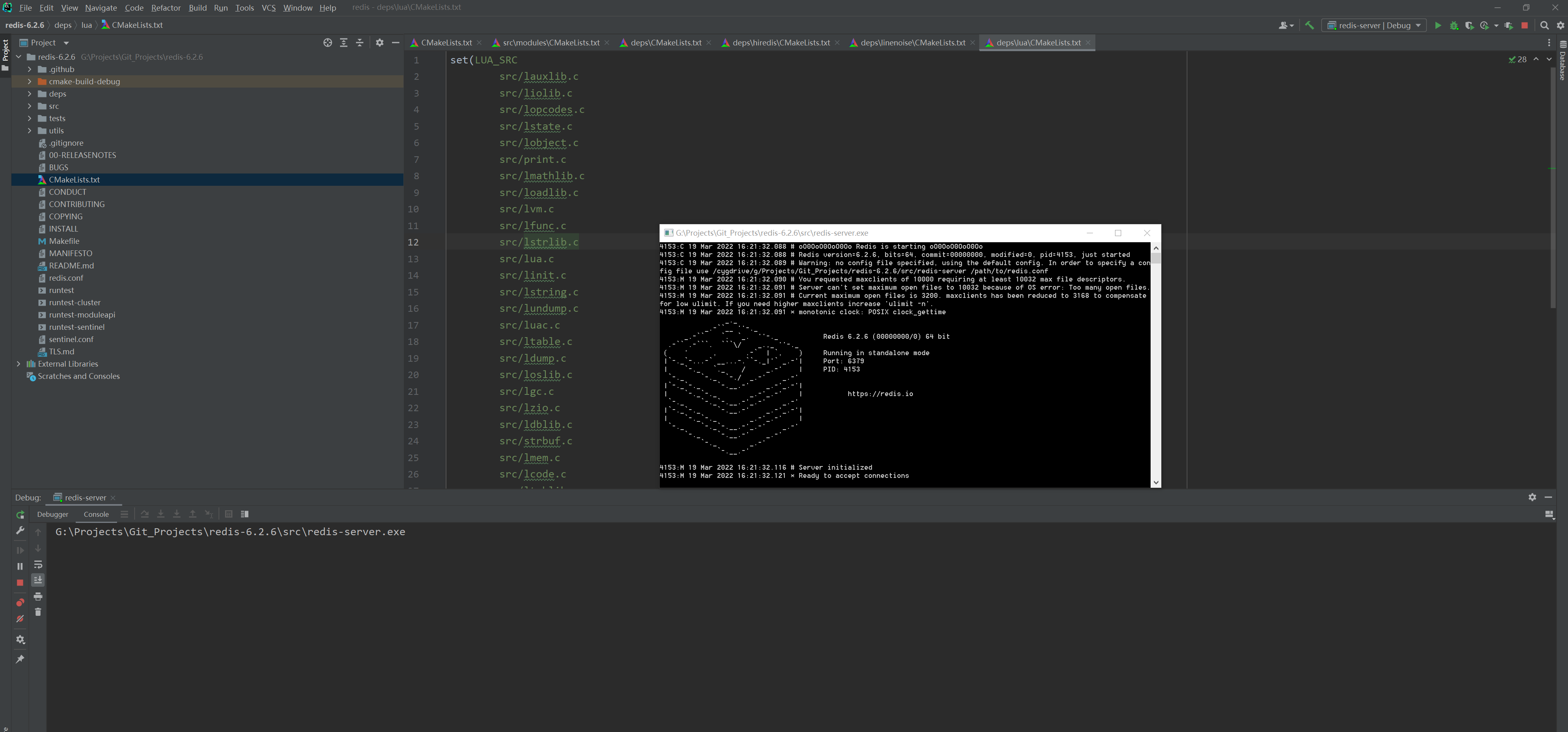
Task: Open Search Everywhere magnifier icon
Action: (1544, 25)
